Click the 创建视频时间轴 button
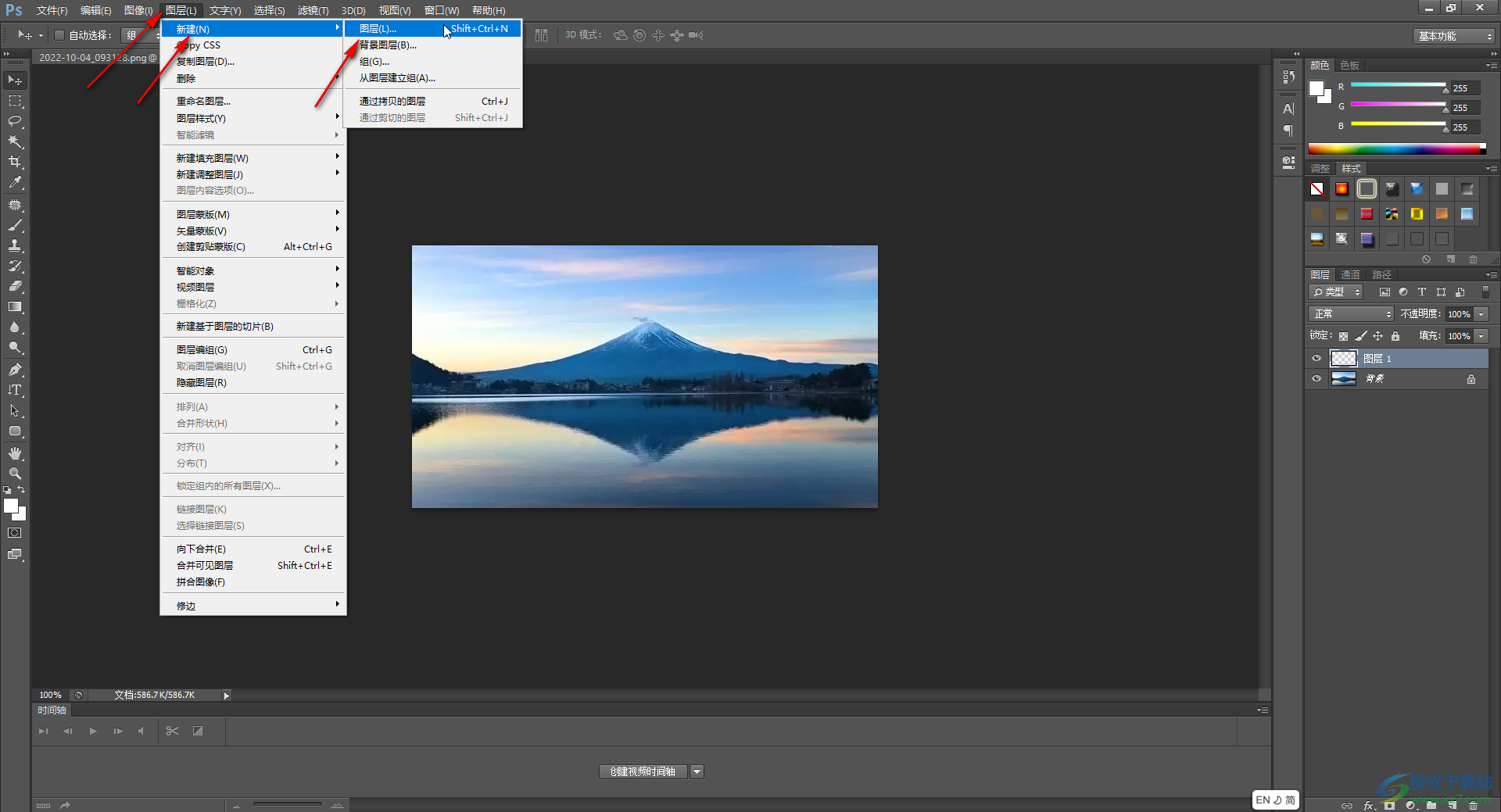This screenshot has width=1501, height=812. tap(643, 772)
